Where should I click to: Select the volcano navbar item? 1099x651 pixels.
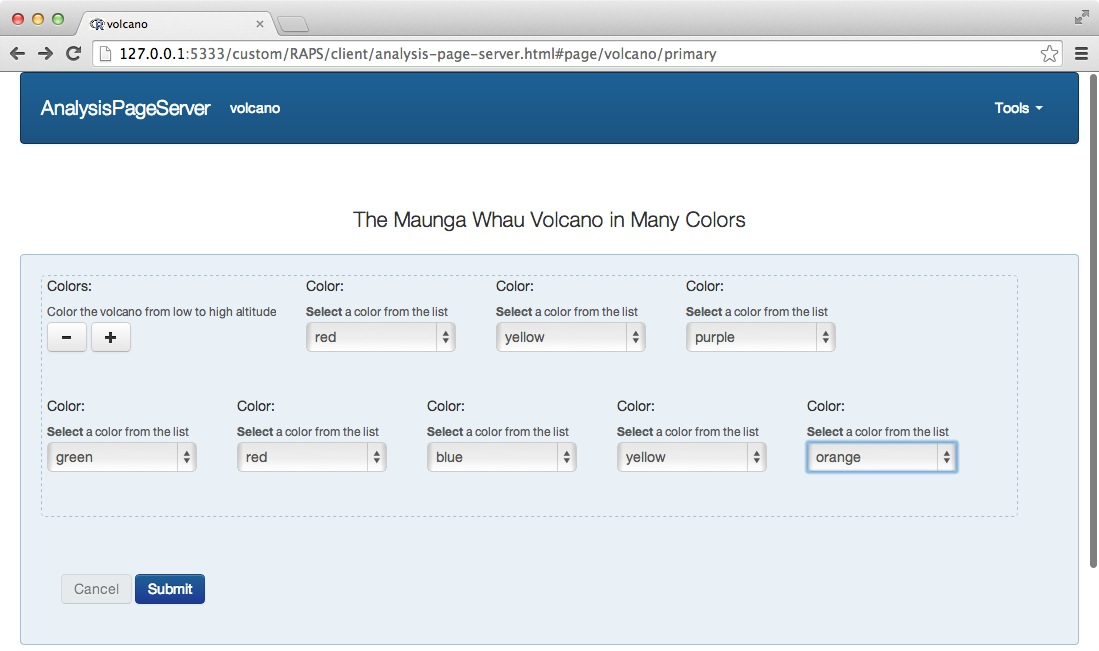(255, 108)
